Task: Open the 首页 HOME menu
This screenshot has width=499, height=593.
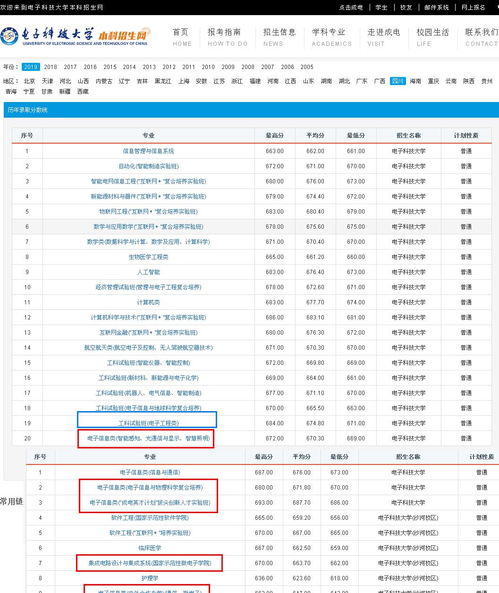Action: tap(182, 37)
